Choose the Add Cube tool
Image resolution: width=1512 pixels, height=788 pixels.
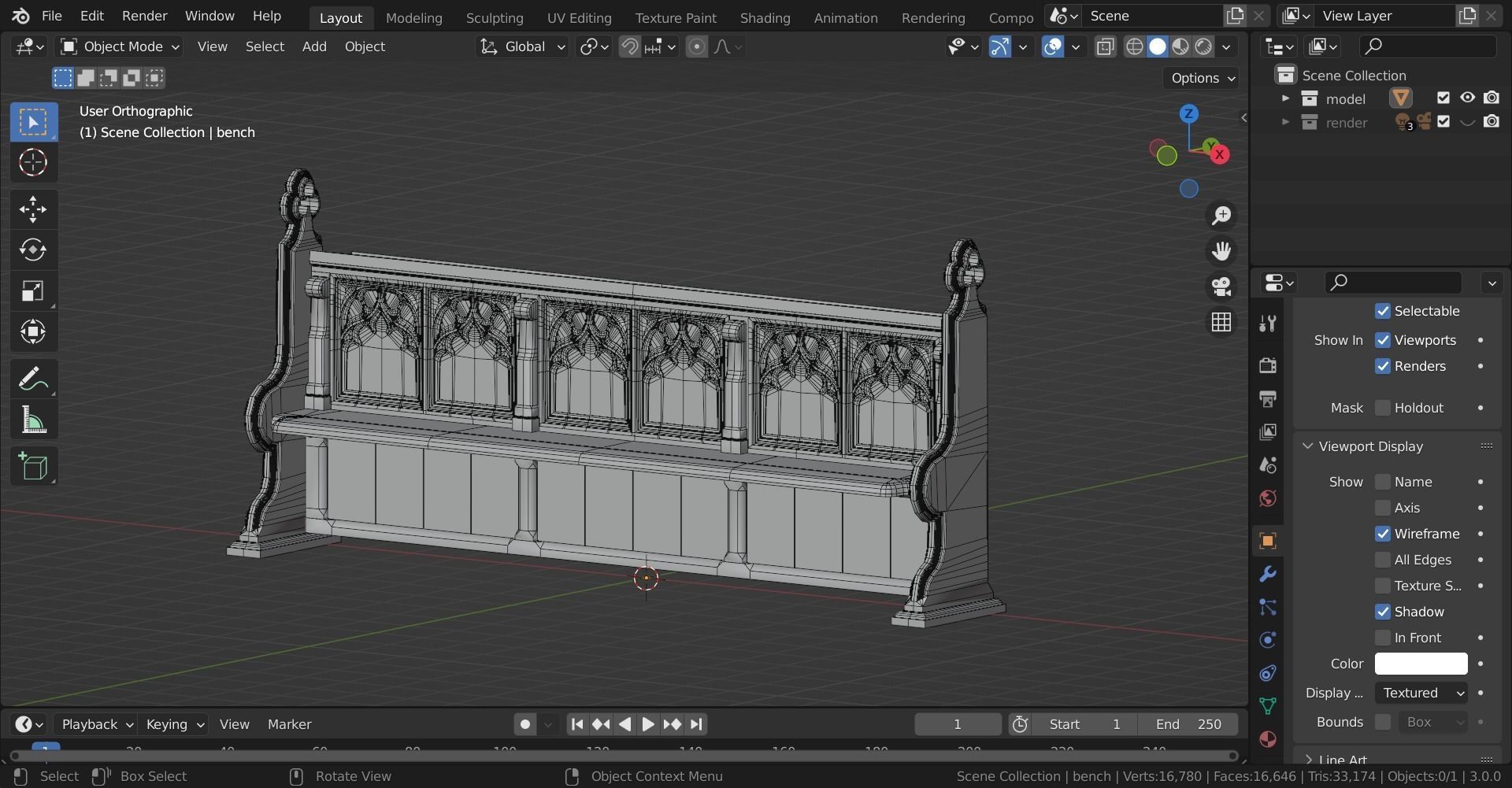[33, 467]
